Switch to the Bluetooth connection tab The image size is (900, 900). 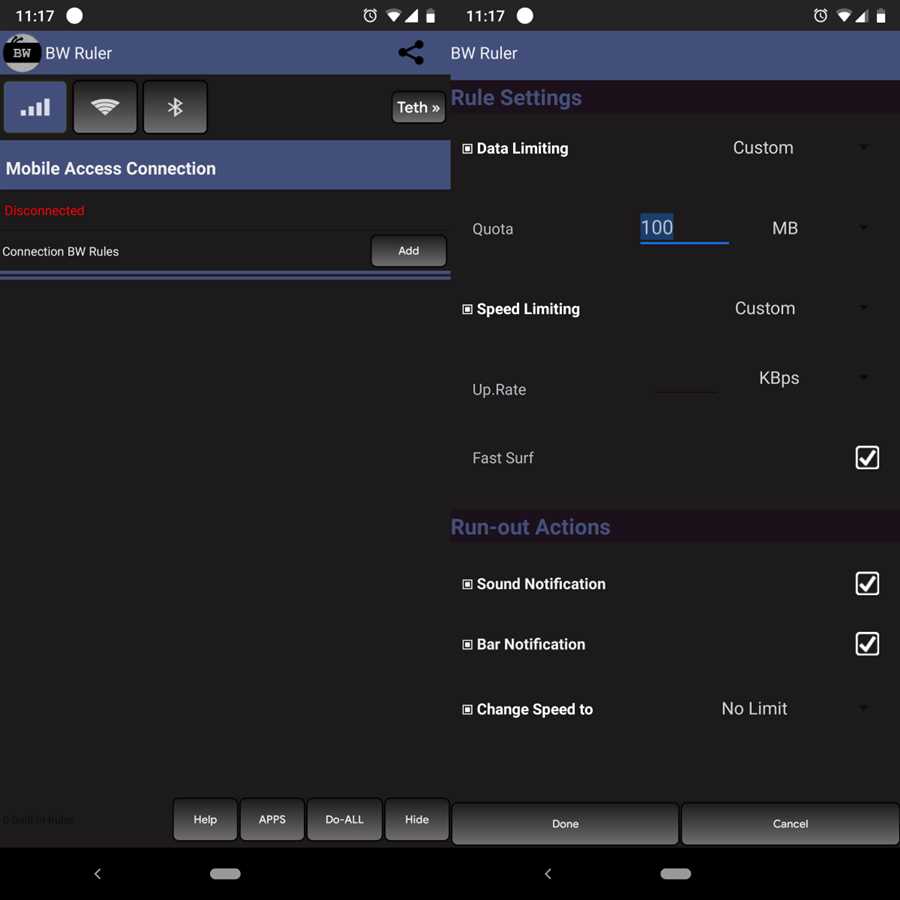pos(175,107)
